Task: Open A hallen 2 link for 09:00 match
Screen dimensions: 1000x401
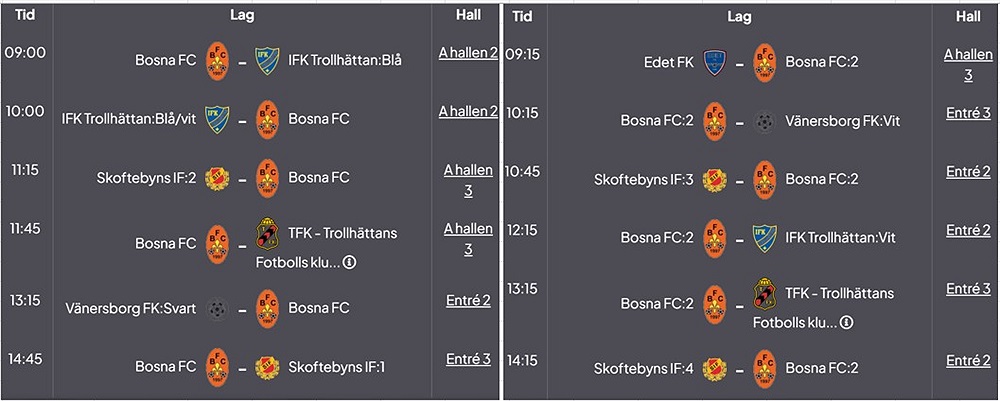Action: [x=468, y=52]
